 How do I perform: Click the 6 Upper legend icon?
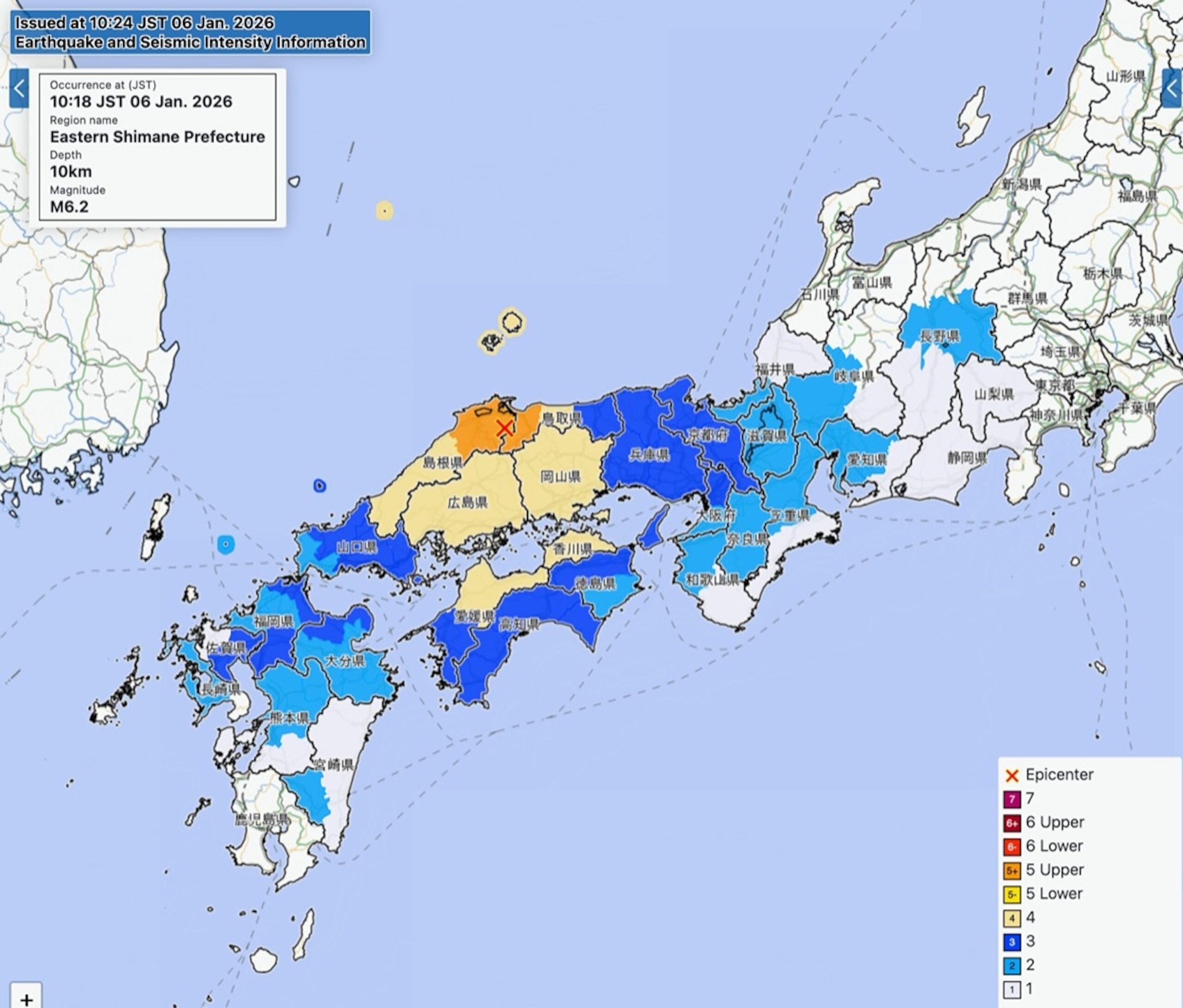(1012, 823)
